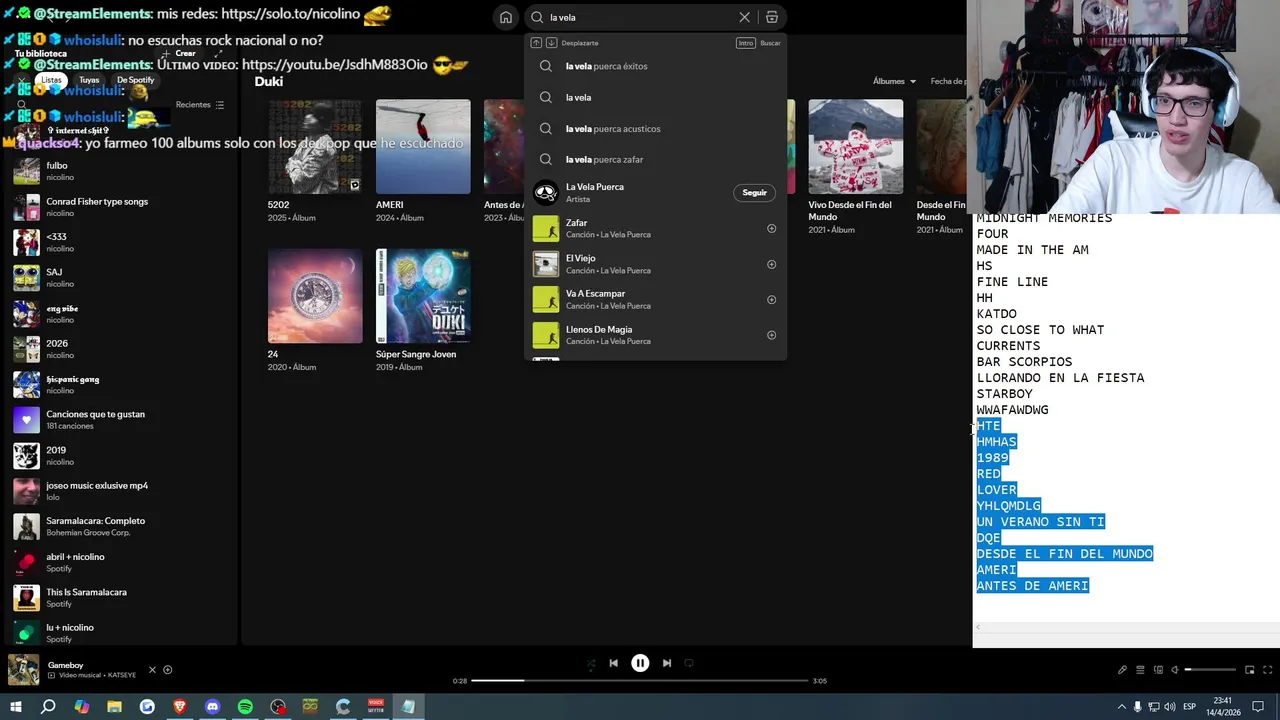Select the Tuyas filter chip
Screen dimensions: 1280x720
[89, 80]
